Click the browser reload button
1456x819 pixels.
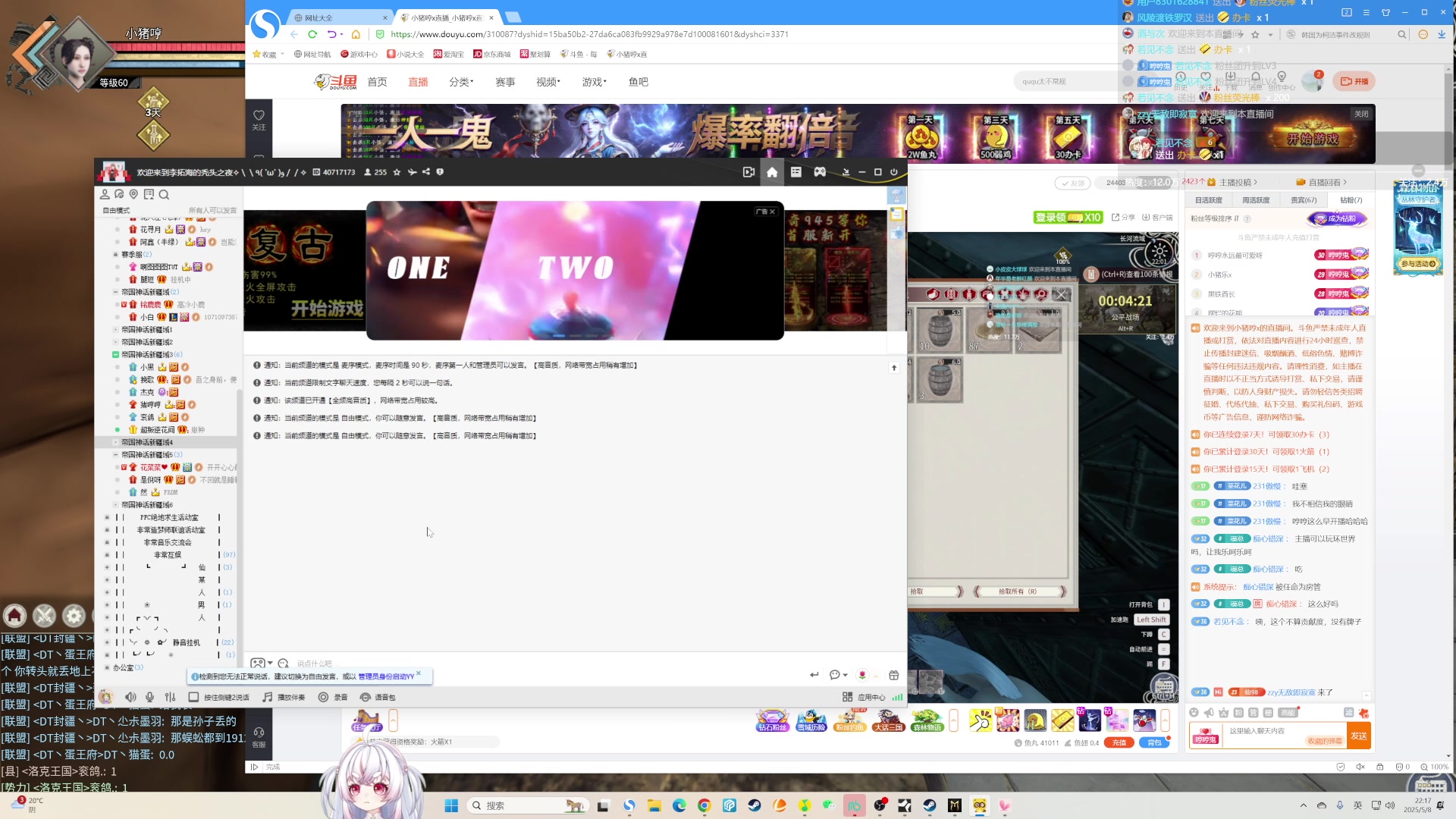click(x=312, y=34)
